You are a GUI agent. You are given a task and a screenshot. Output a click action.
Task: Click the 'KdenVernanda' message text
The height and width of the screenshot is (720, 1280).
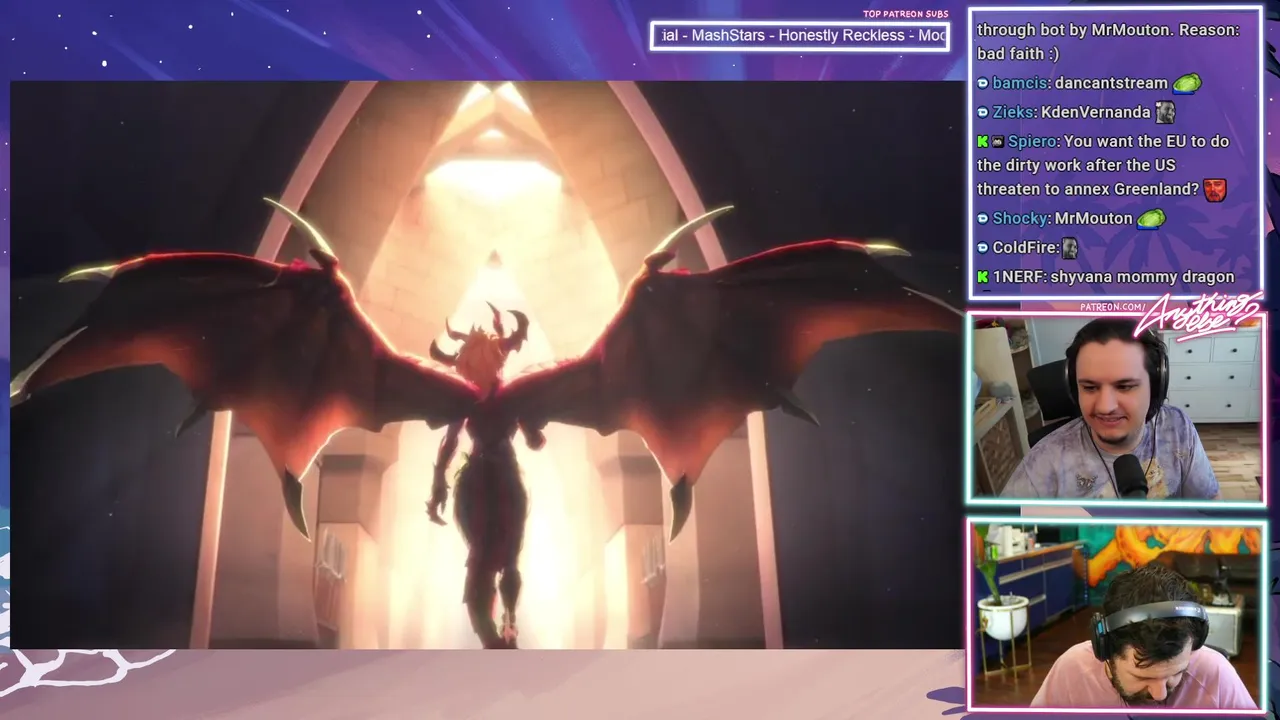(1096, 113)
